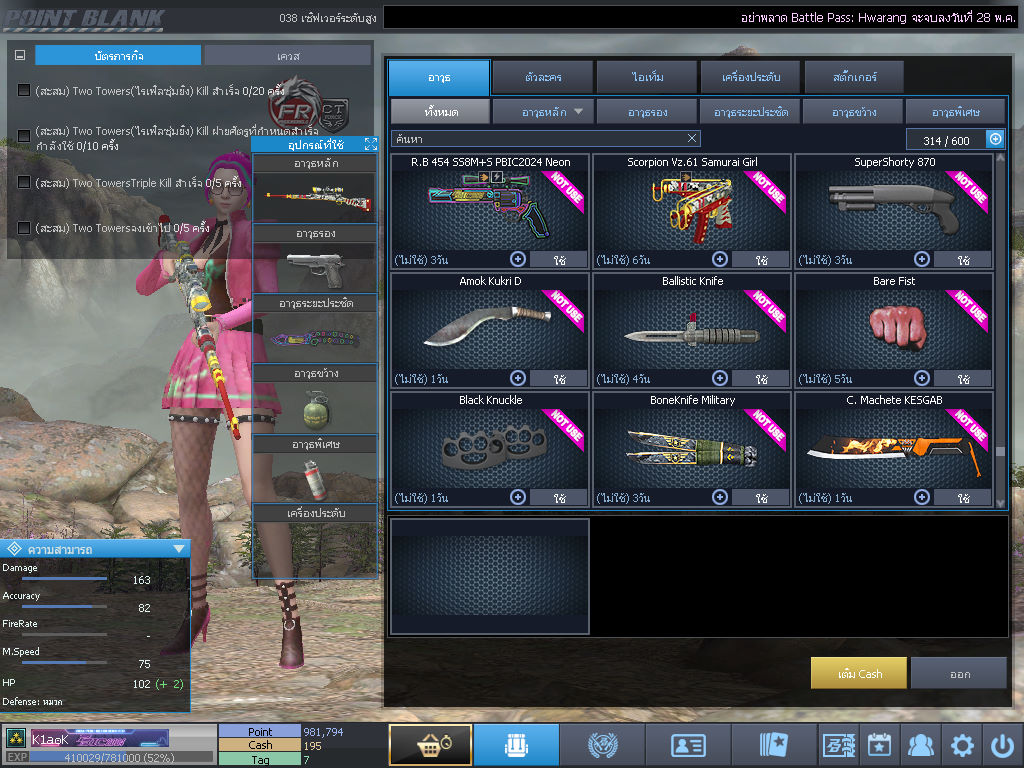Select the equipped grenade slot thumbnail

tap(315, 408)
